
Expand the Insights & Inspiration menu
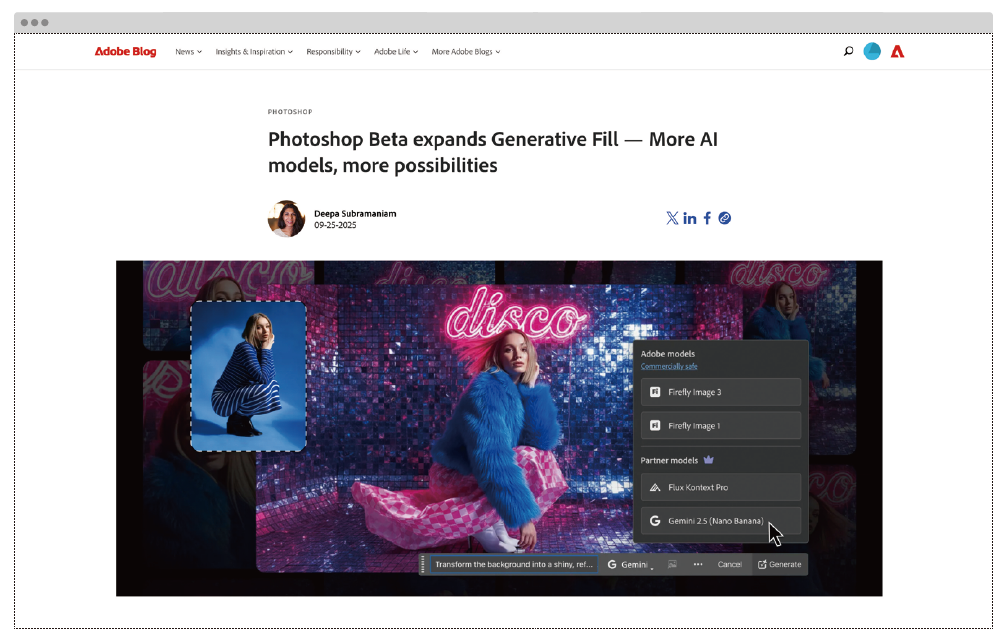click(x=254, y=52)
